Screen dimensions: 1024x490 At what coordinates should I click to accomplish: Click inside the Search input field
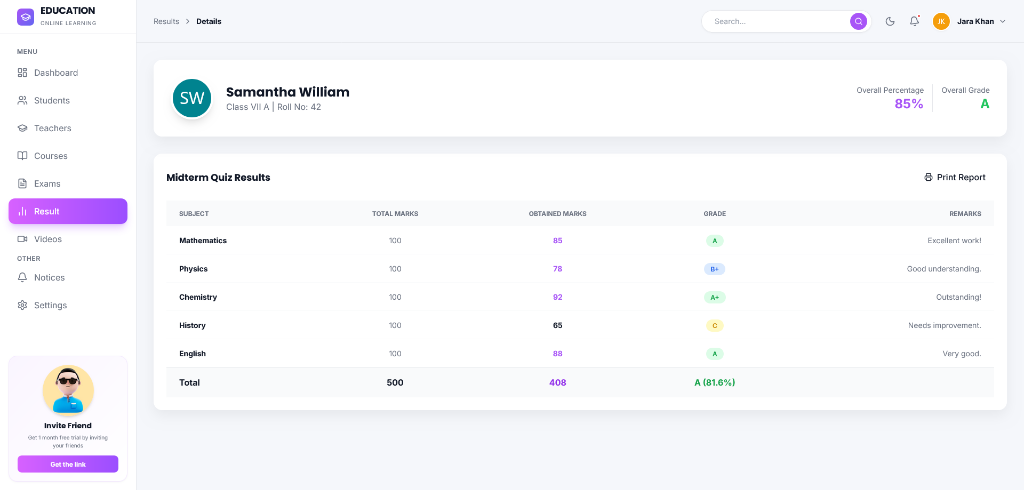click(x=775, y=21)
